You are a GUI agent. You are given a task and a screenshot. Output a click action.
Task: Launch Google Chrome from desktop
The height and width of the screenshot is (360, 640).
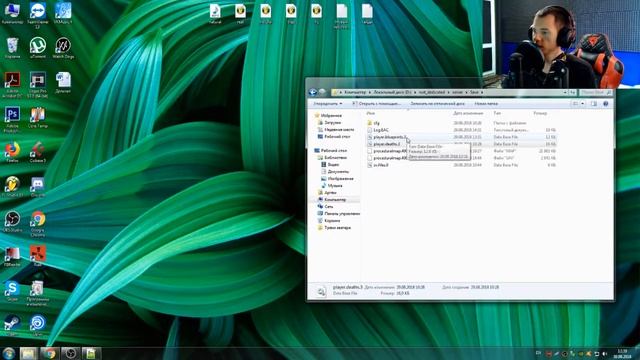point(38,223)
